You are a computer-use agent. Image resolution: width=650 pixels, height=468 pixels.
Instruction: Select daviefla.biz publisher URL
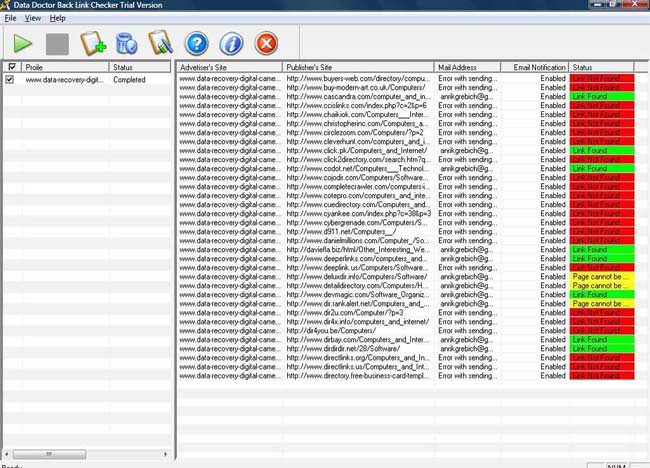tap(358, 250)
